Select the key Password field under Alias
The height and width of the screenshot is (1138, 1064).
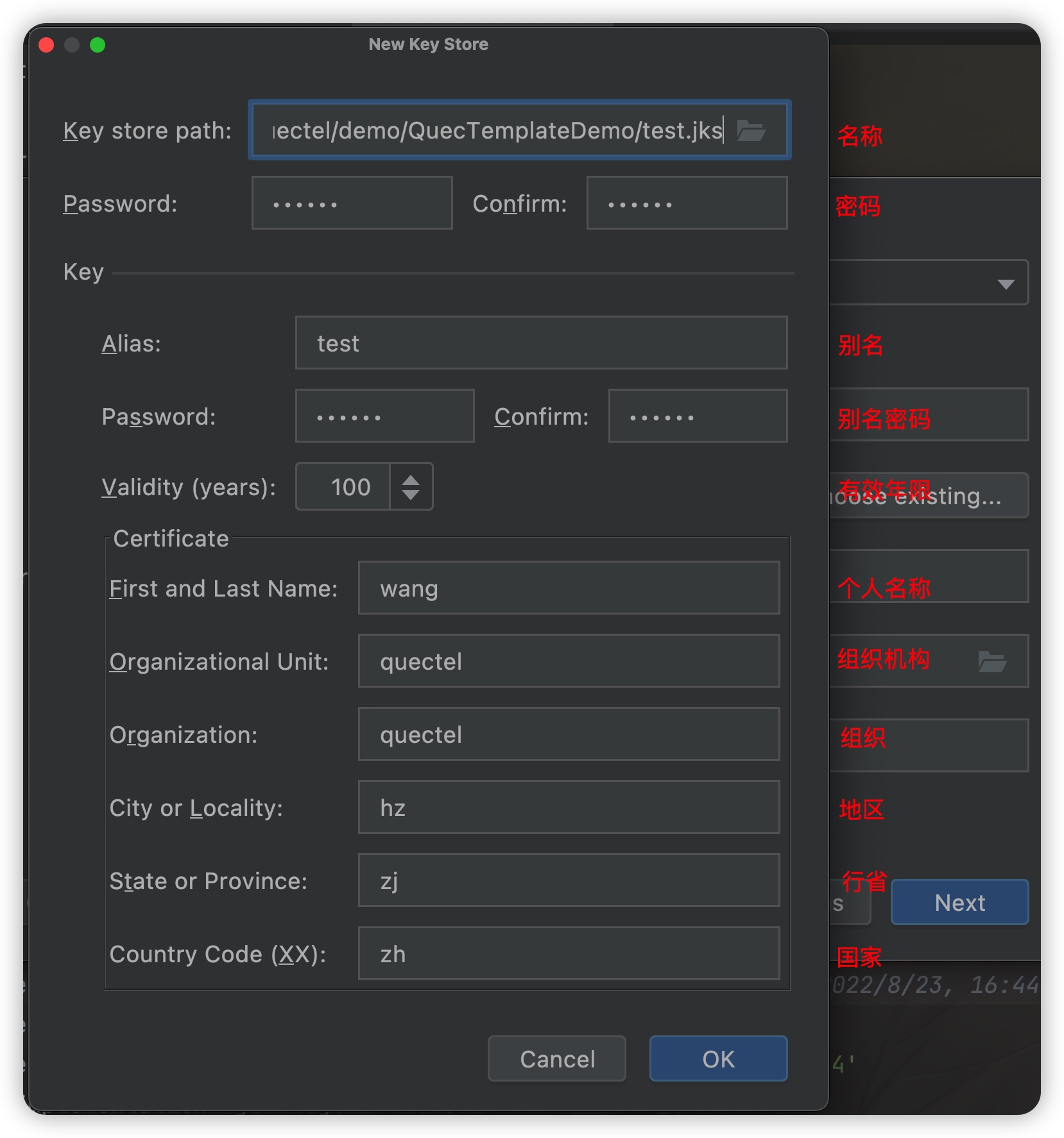pos(384,416)
